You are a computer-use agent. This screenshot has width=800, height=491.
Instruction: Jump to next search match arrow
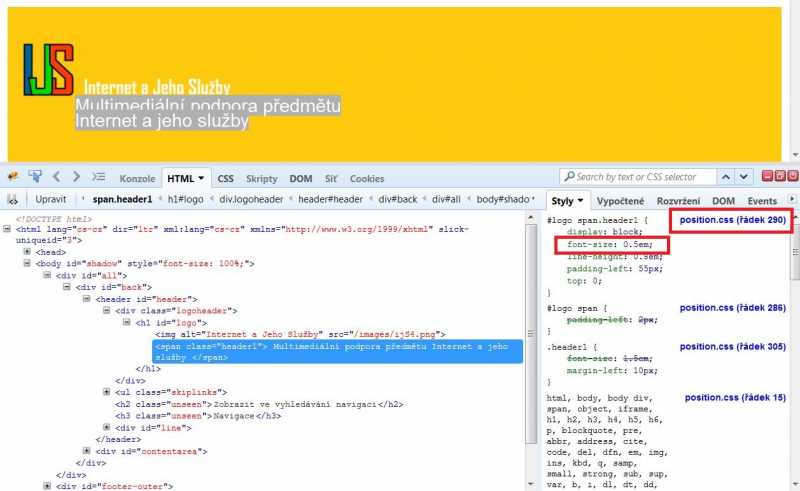tap(744, 177)
